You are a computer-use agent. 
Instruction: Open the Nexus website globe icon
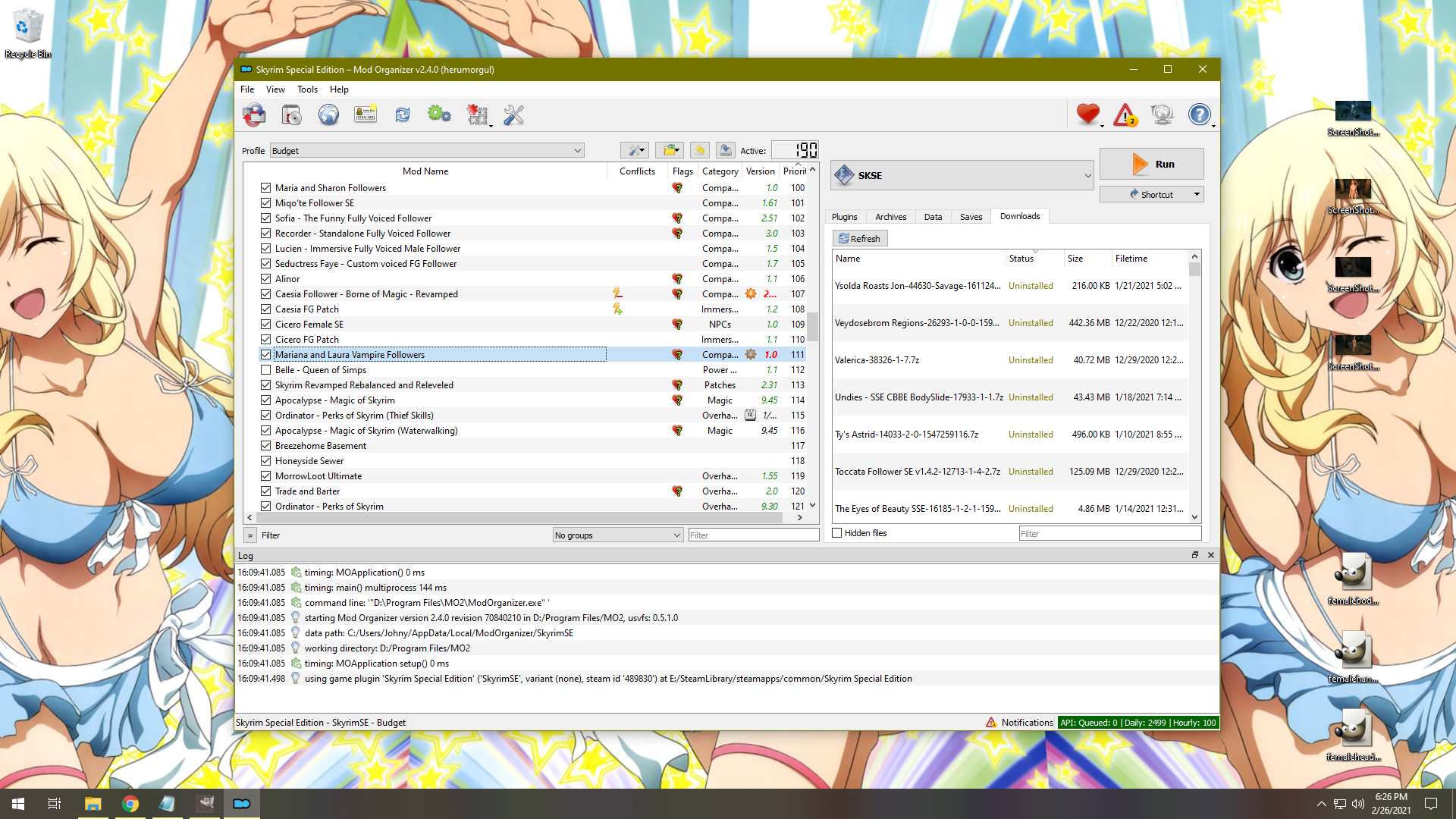click(x=328, y=115)
